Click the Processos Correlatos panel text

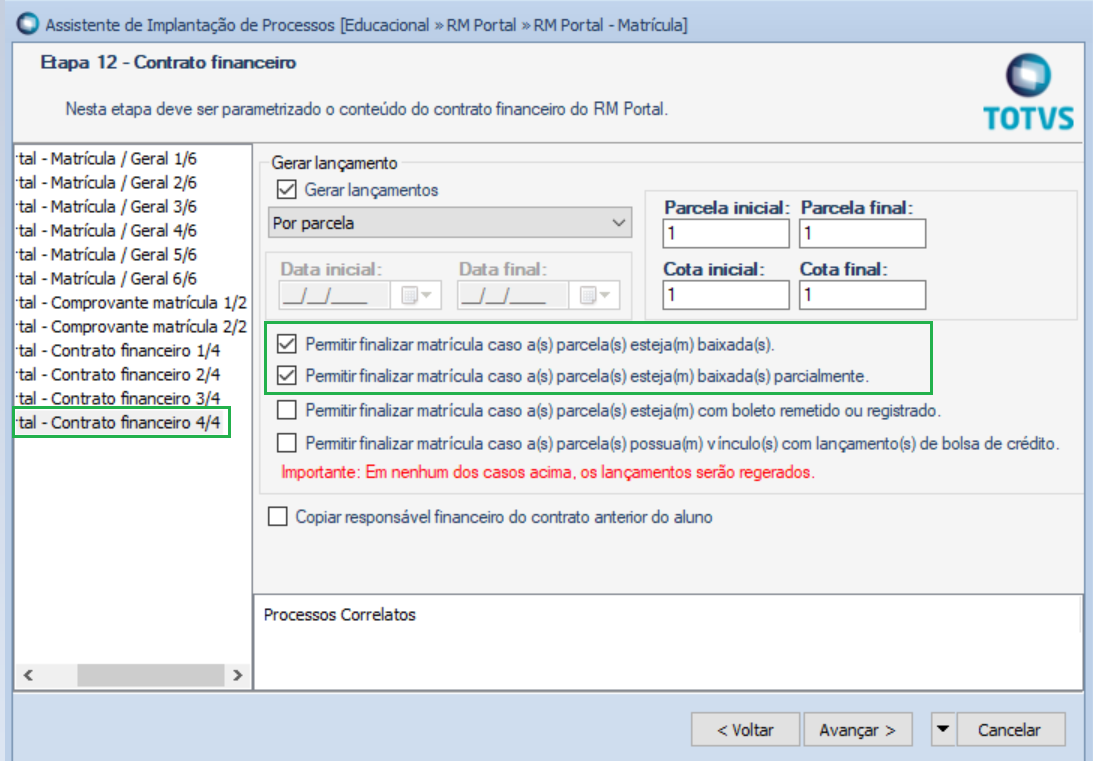coord(339,615)
